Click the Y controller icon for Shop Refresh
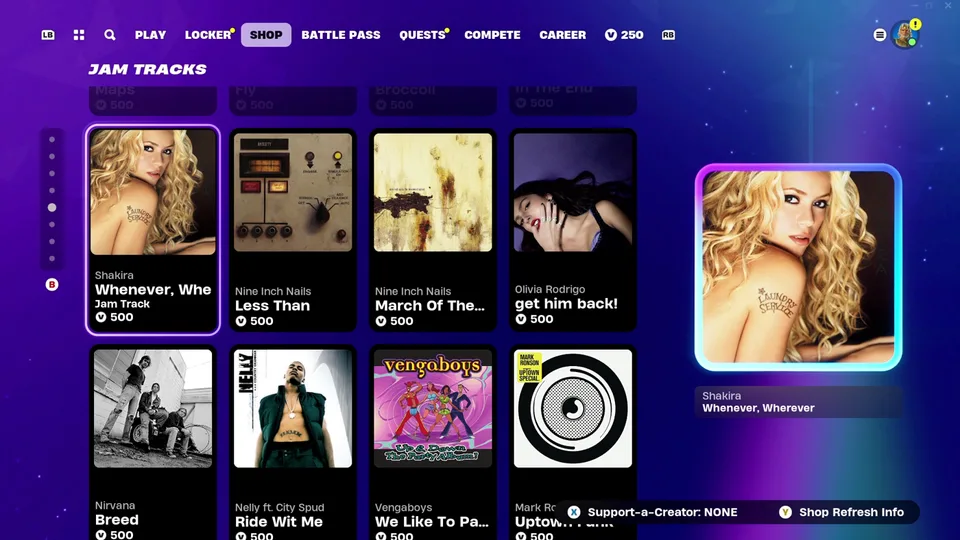 pos(785,512)
